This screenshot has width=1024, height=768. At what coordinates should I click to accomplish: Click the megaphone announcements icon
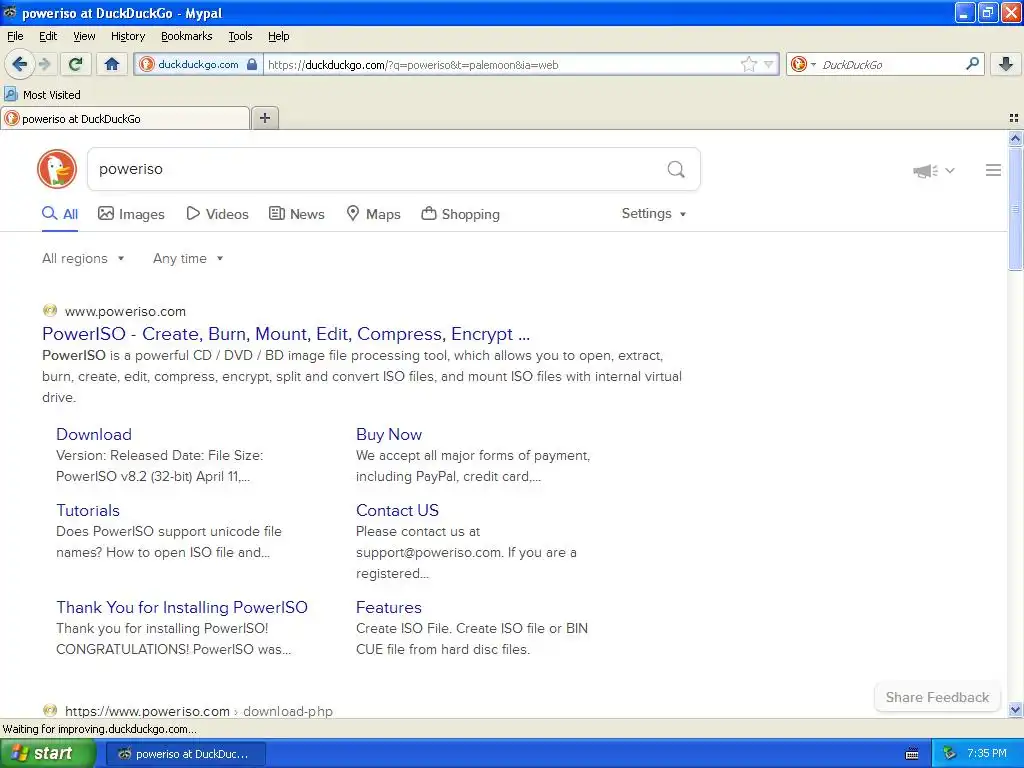[x=925, y=170]
